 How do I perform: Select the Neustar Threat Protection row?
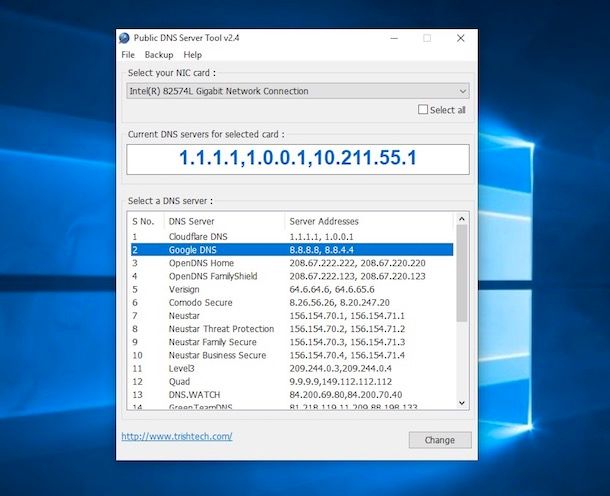(292, 329)
